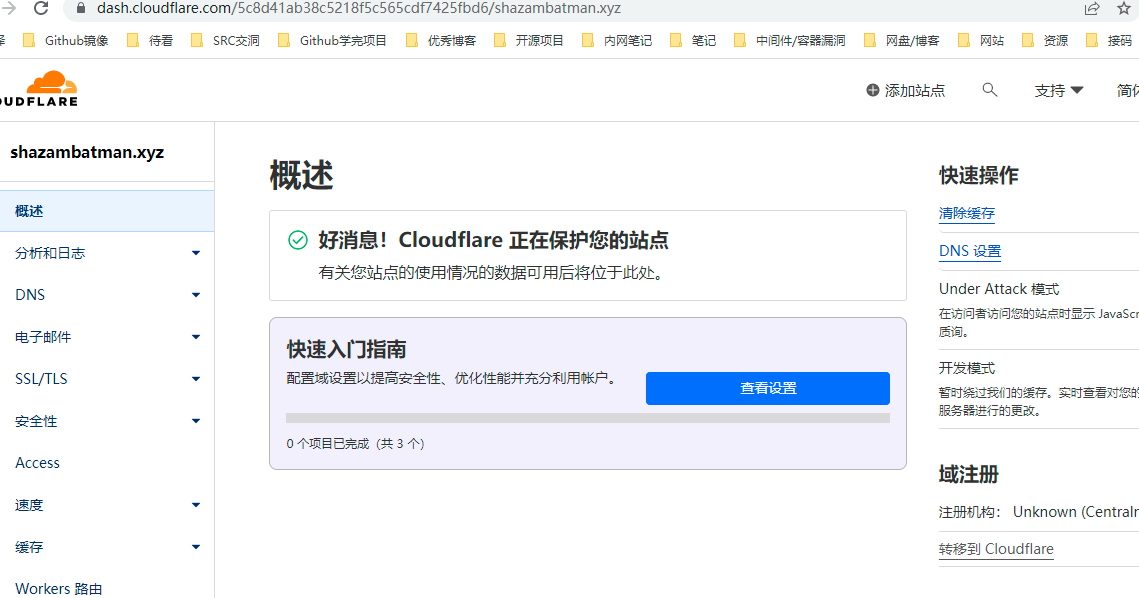This screenshot has height=598, width=1139.
Task: Open the 待看 bookmark folder
Action: [150, 41]
